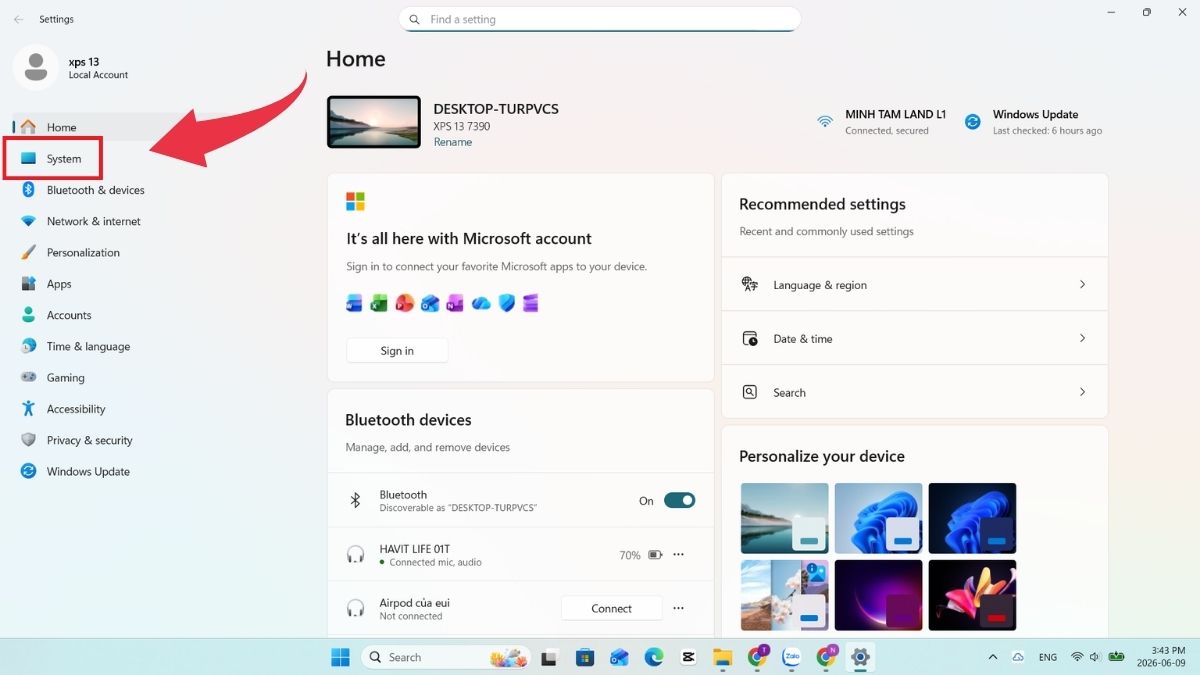1200x675 pixels.
Task: Click the OneDrive cloud icon in account card
Action: [x=481, y=303]
